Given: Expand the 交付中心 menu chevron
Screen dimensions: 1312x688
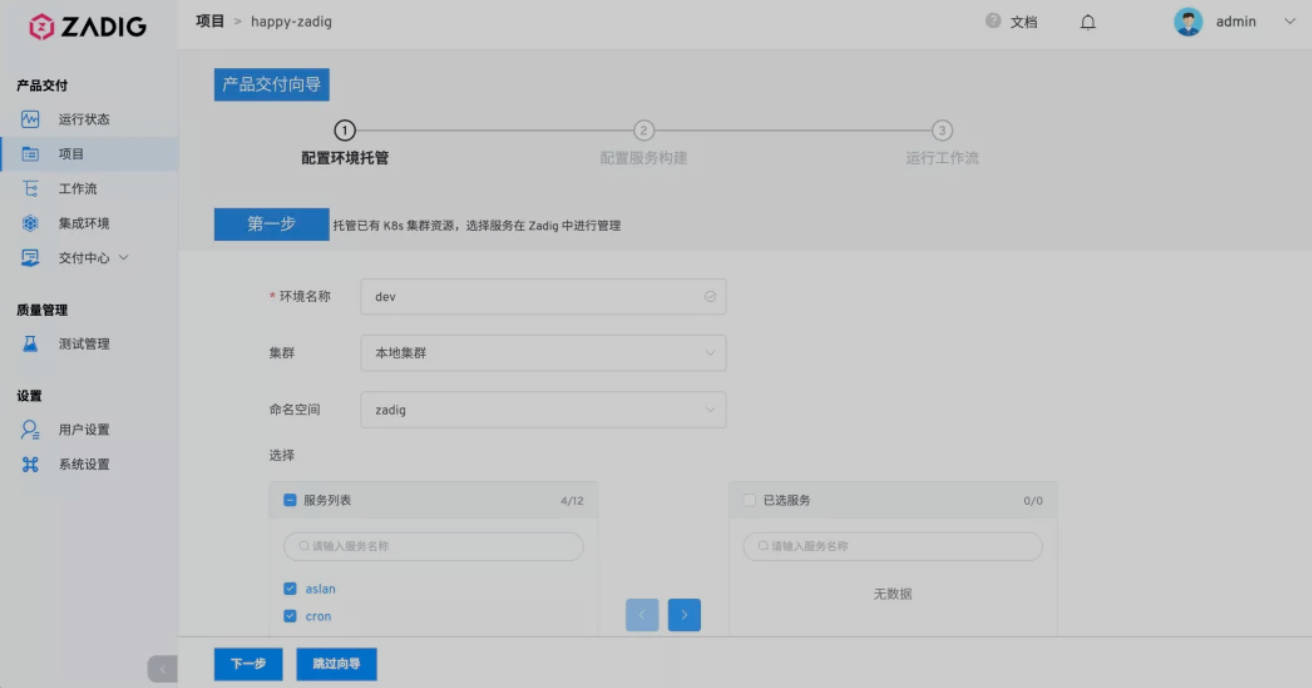Looking at the screenshot, I should (124, 257).
